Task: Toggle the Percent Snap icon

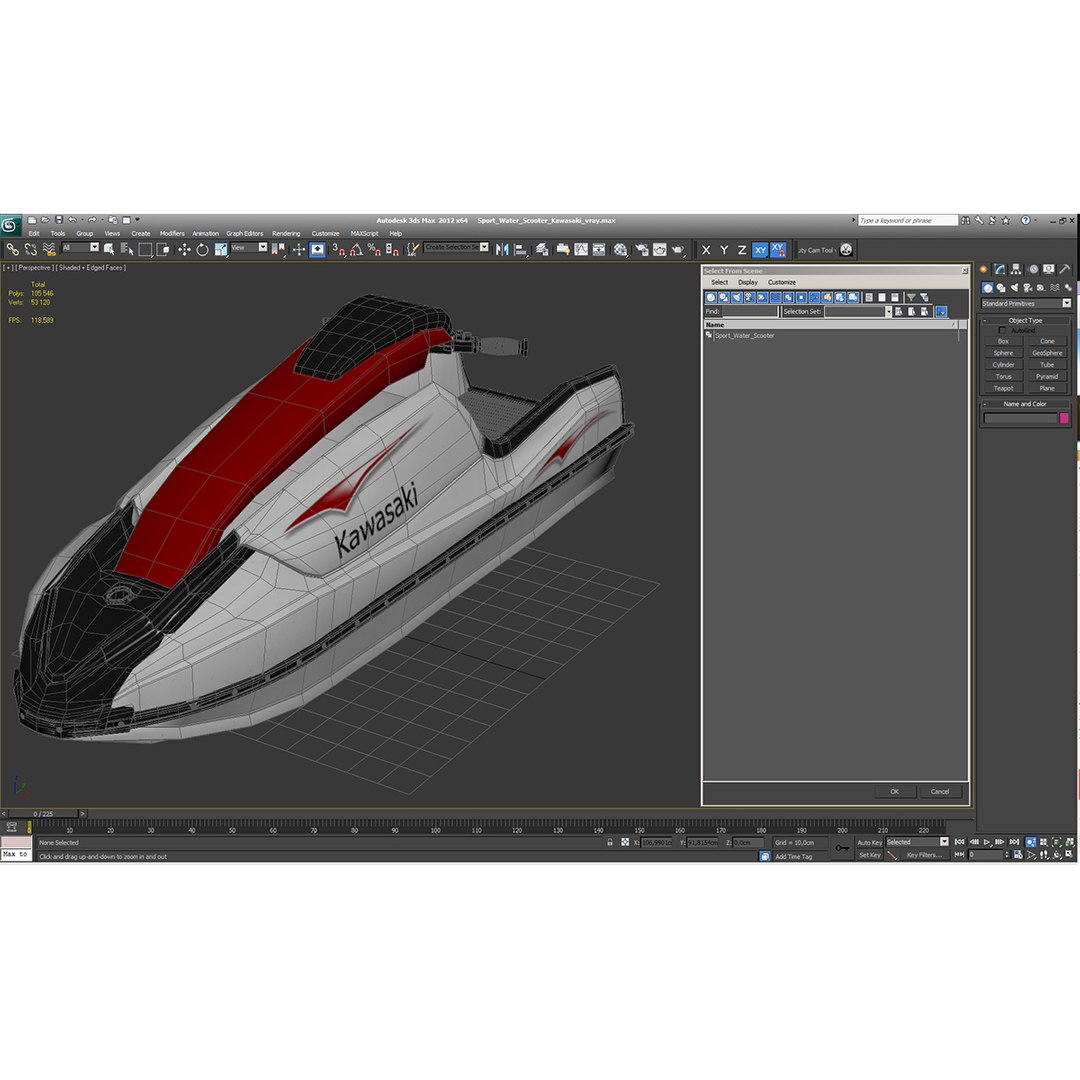Action: [374, 249]
